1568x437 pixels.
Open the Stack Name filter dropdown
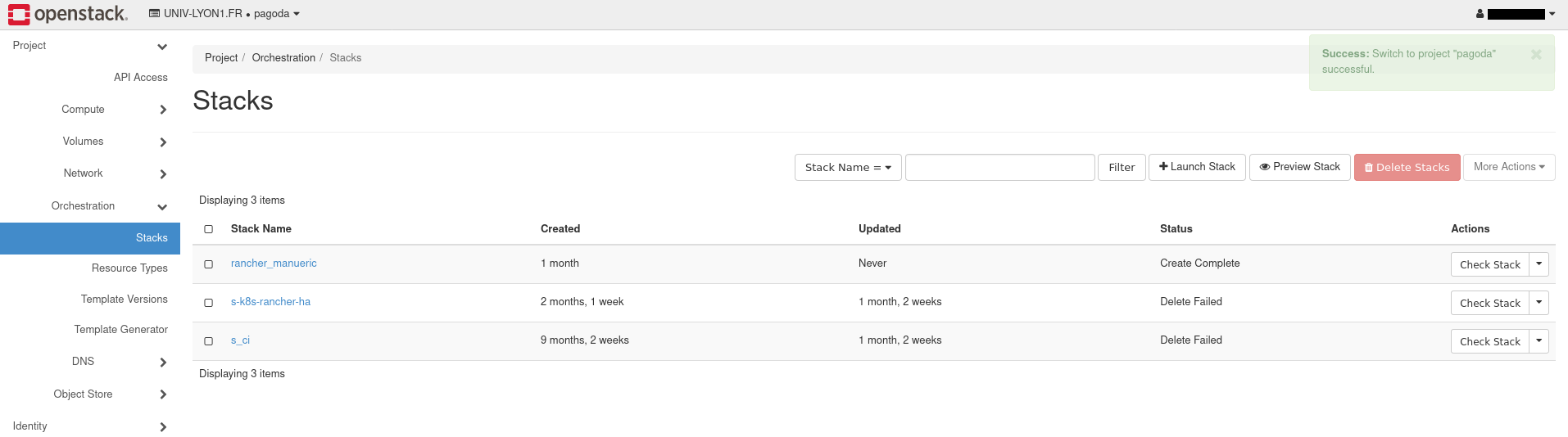tap(848, 168)
